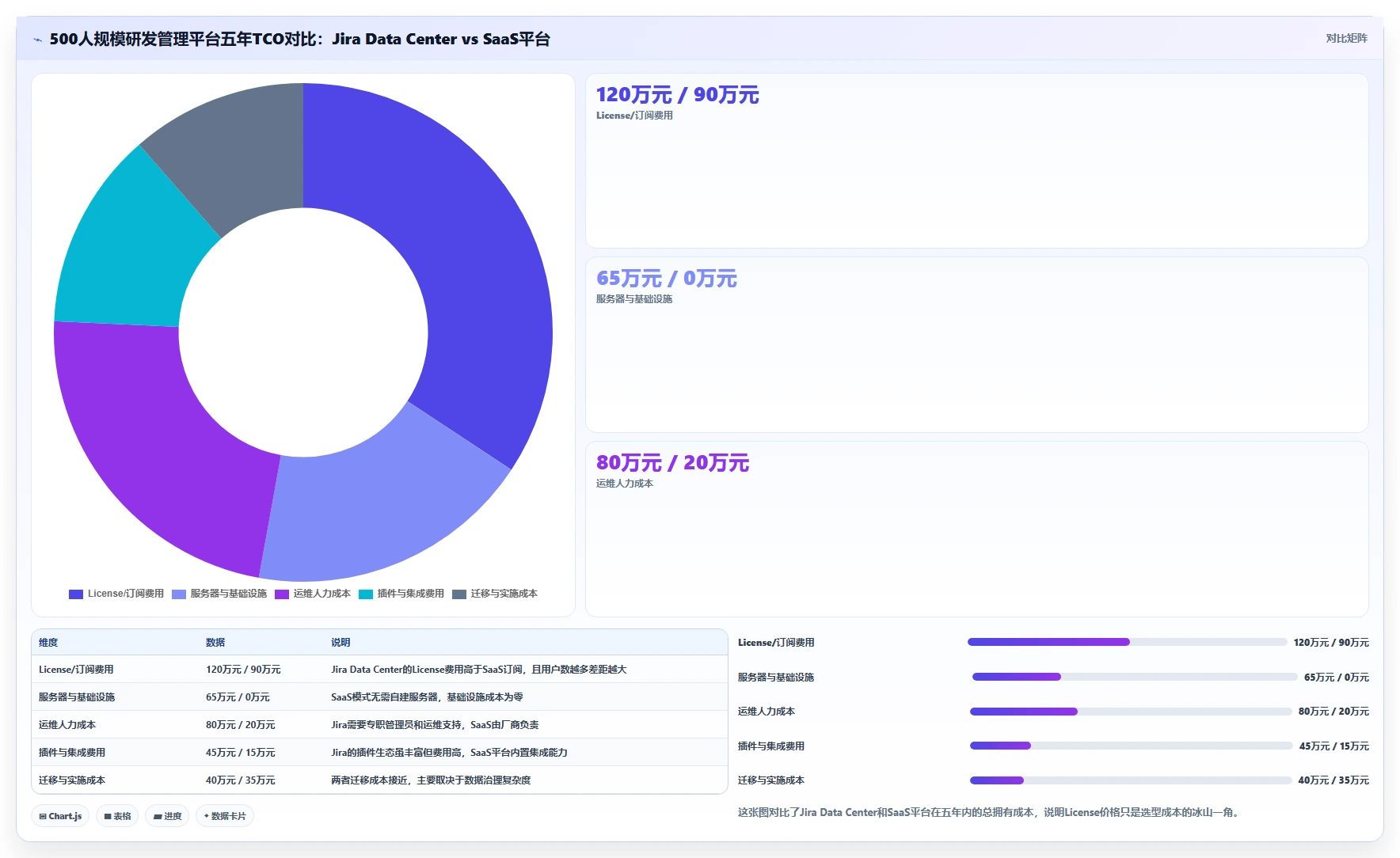The image size is (1400, 858).
Task: Toggle 插件与集成费用 legend item
Action: click(x=401, y=594)
